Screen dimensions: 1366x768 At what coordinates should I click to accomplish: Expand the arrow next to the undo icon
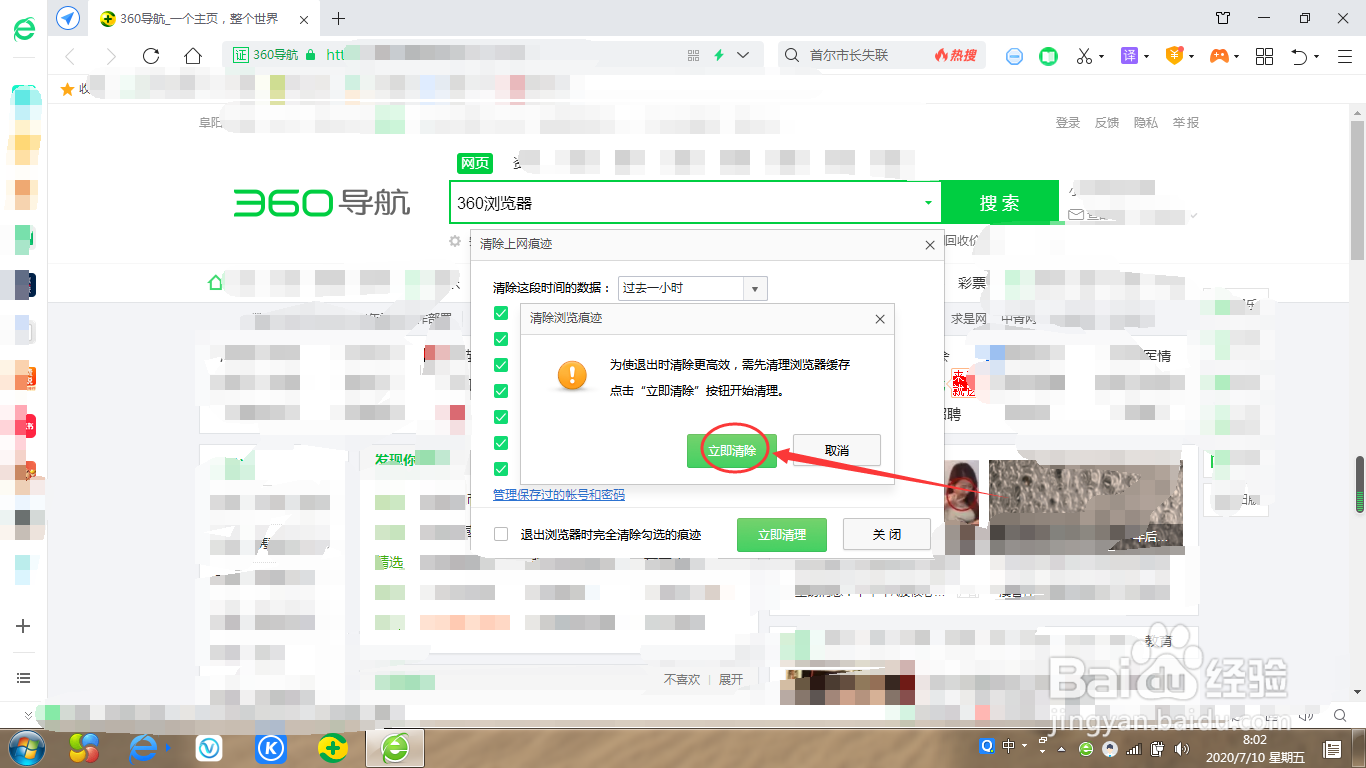click(1317, 57)
